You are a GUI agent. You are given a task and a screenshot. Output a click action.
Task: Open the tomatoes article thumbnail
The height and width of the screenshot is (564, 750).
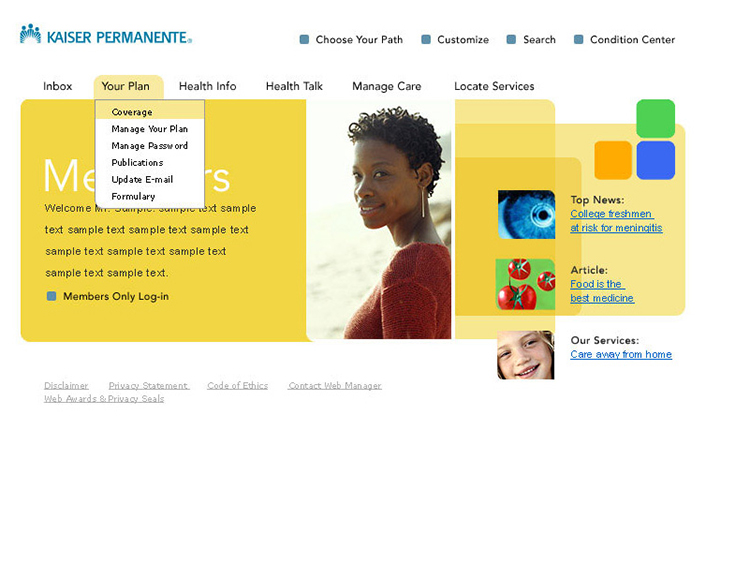point(525,284)
